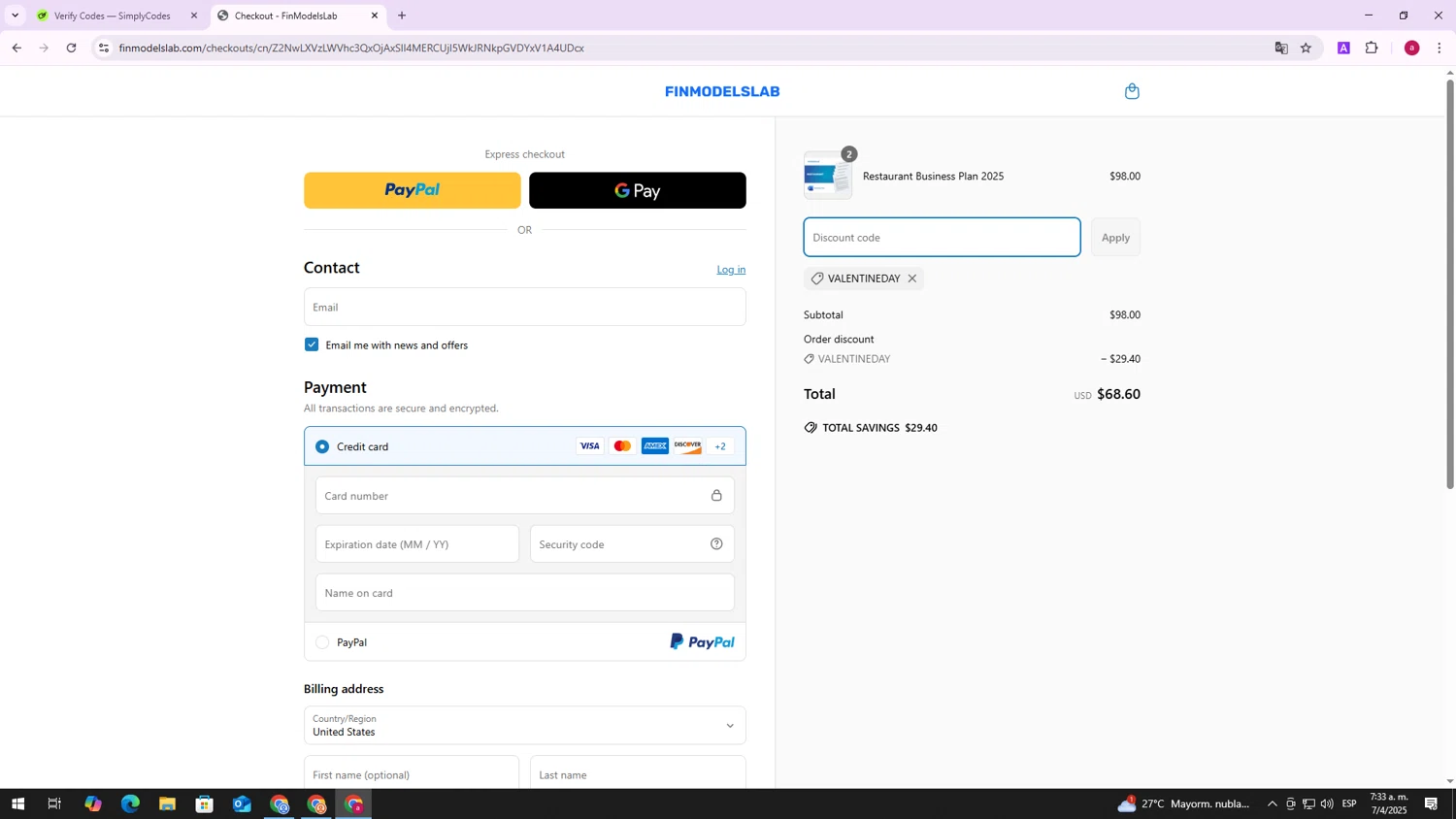Launch Microsoft Edge from the taskbar
The height and width of the screenshot is (819, 1456).
point(130,804)
